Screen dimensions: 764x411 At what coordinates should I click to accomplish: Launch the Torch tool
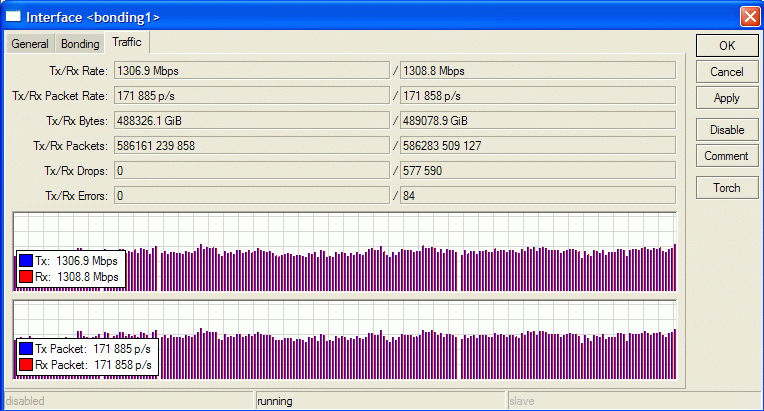click(x=727, y=188)
